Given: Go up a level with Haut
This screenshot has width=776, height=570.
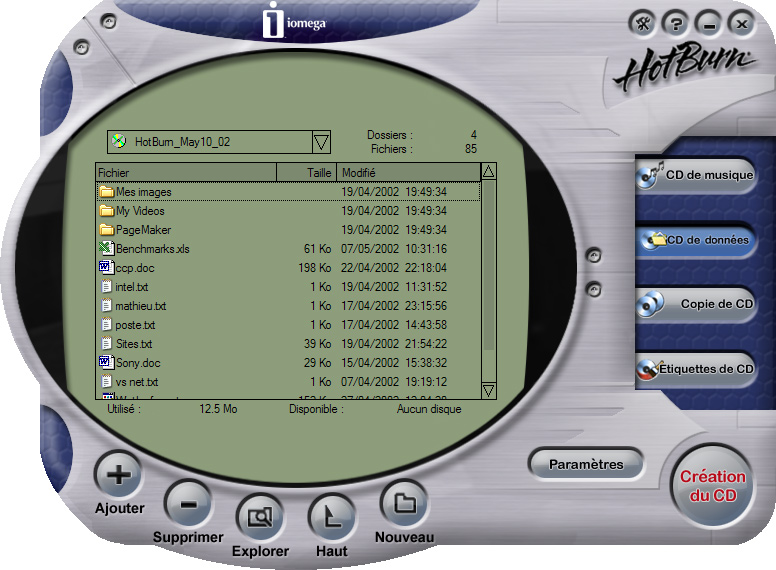Looking at the screenshot, I should tap(332, 518).
